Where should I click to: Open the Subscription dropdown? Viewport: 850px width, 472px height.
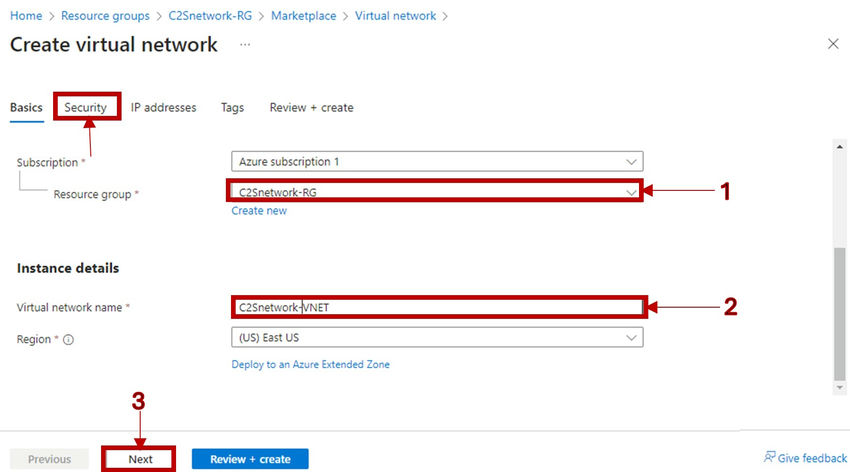pyautogui.click(x=436, y=161)
